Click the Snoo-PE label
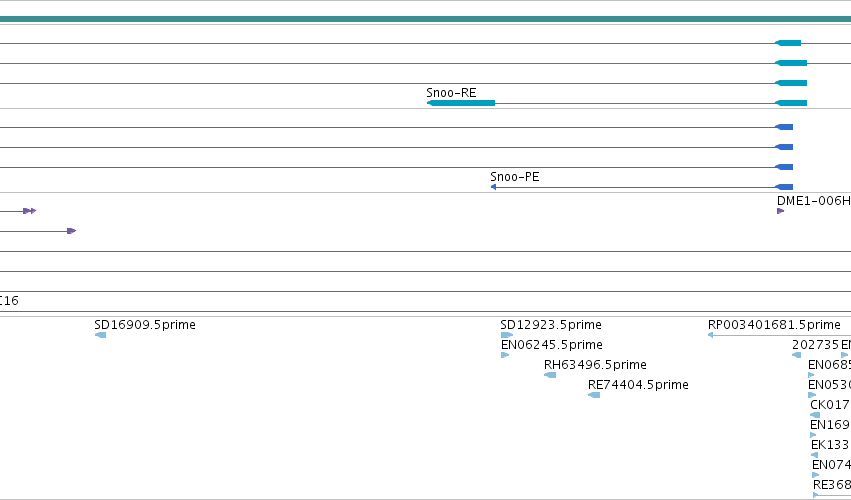 coord(515,177)
